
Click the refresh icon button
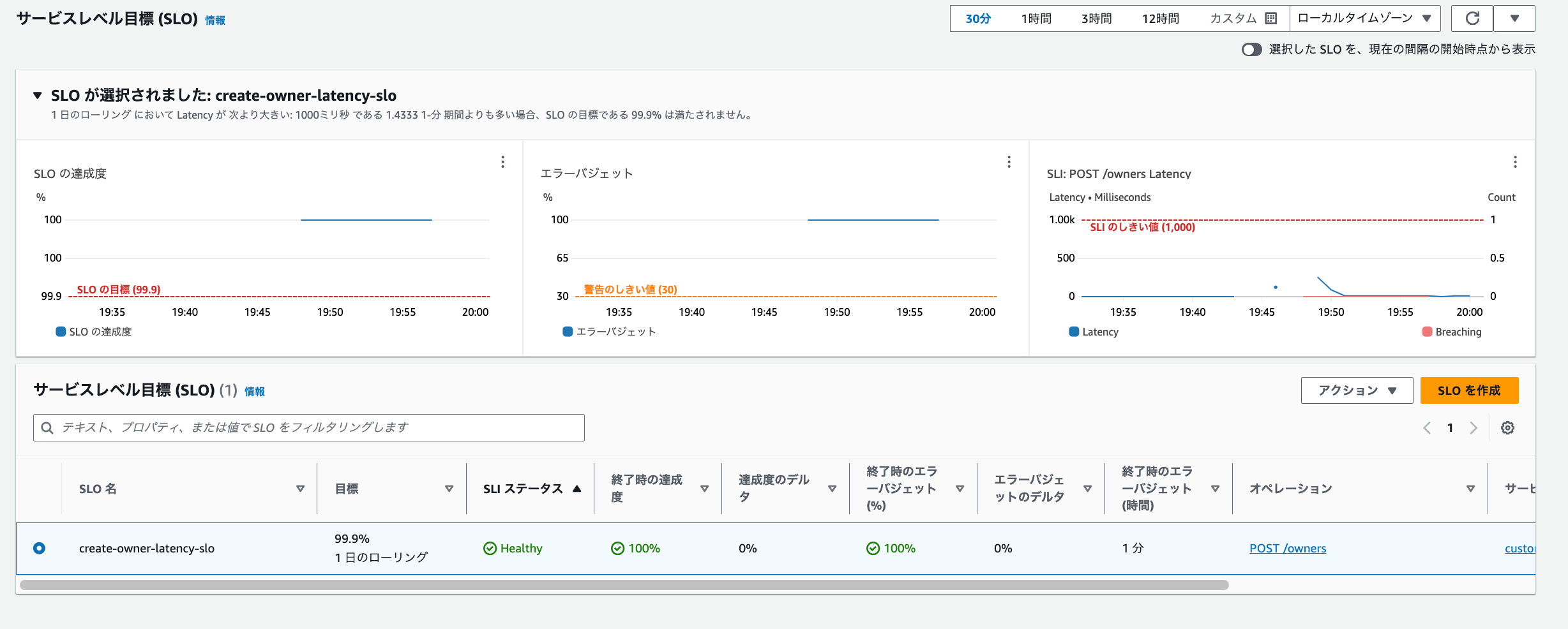pyautogui.click(x=1472, y=18)
